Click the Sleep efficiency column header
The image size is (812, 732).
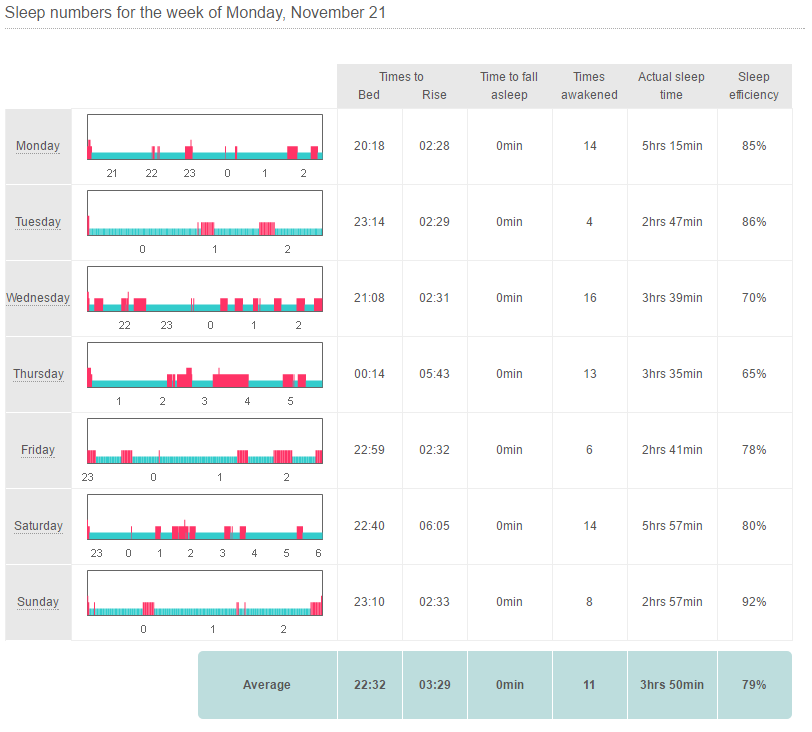pyautogui.click(x=754, y=86)
